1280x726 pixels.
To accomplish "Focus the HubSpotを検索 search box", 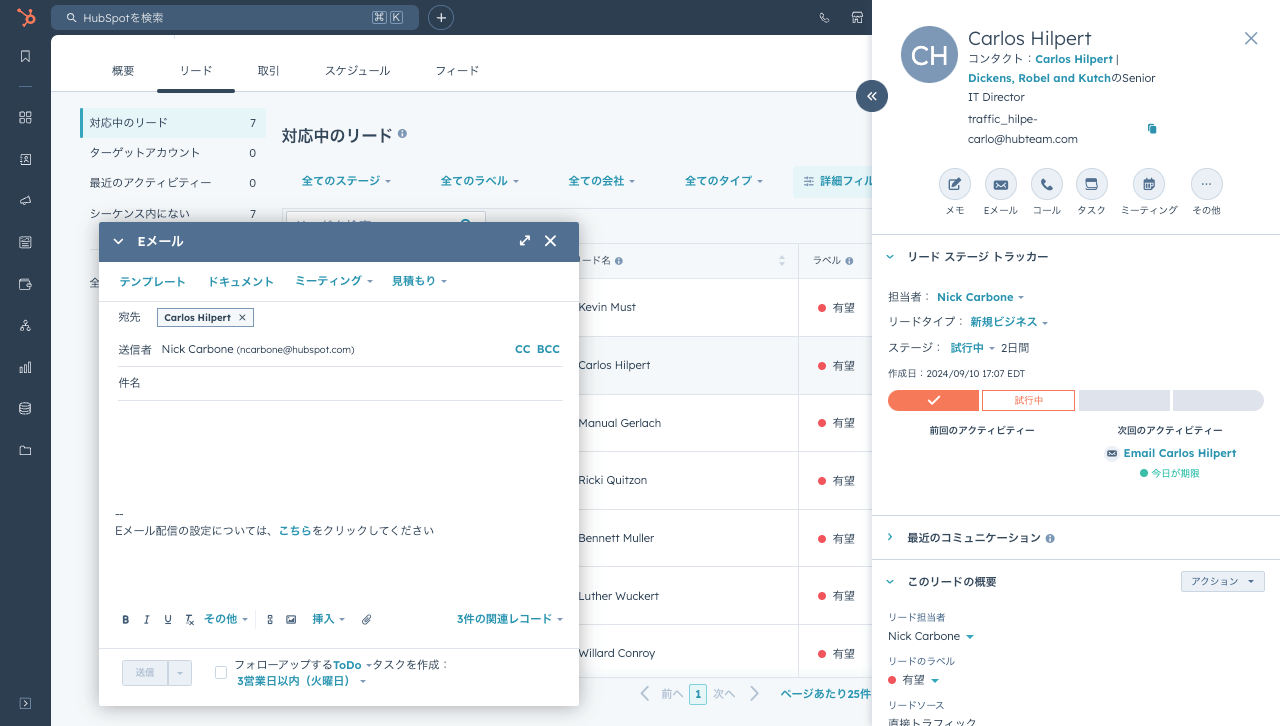I will 235,17.
